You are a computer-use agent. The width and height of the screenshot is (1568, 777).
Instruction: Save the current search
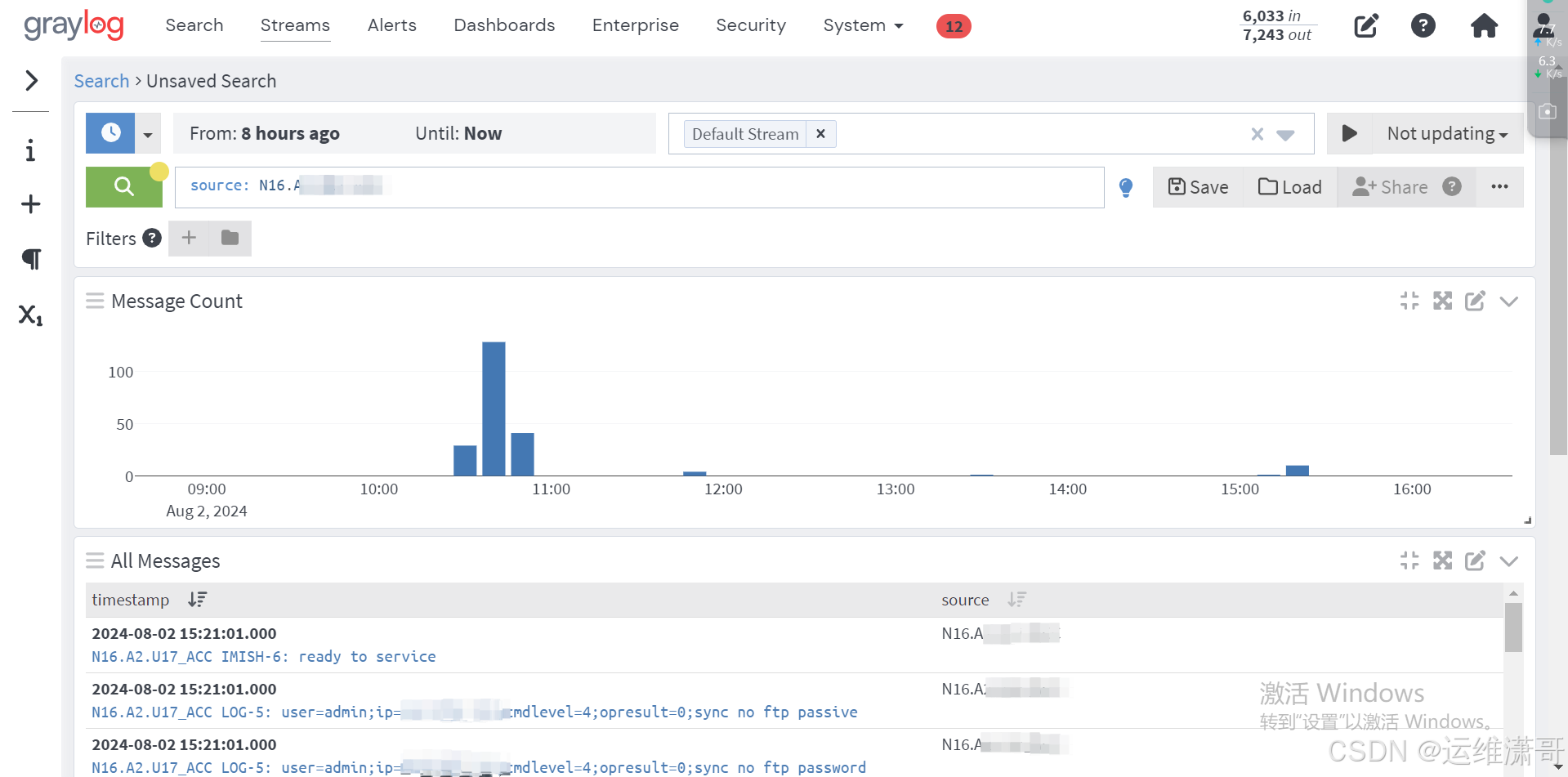click(x=1197, y=186)
